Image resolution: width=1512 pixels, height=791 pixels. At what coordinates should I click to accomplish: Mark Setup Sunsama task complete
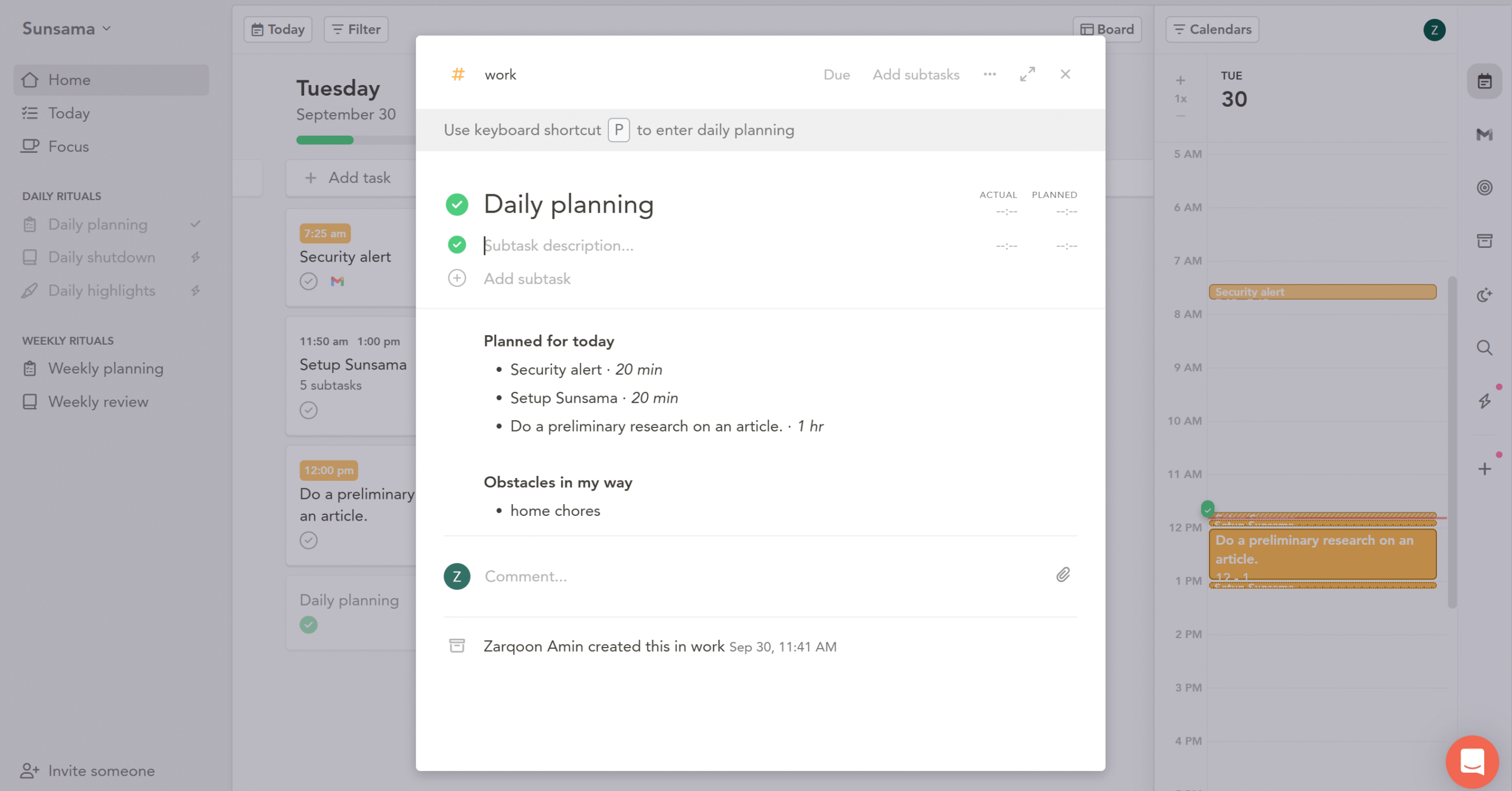pyautogui.click(x=308, y=410)
